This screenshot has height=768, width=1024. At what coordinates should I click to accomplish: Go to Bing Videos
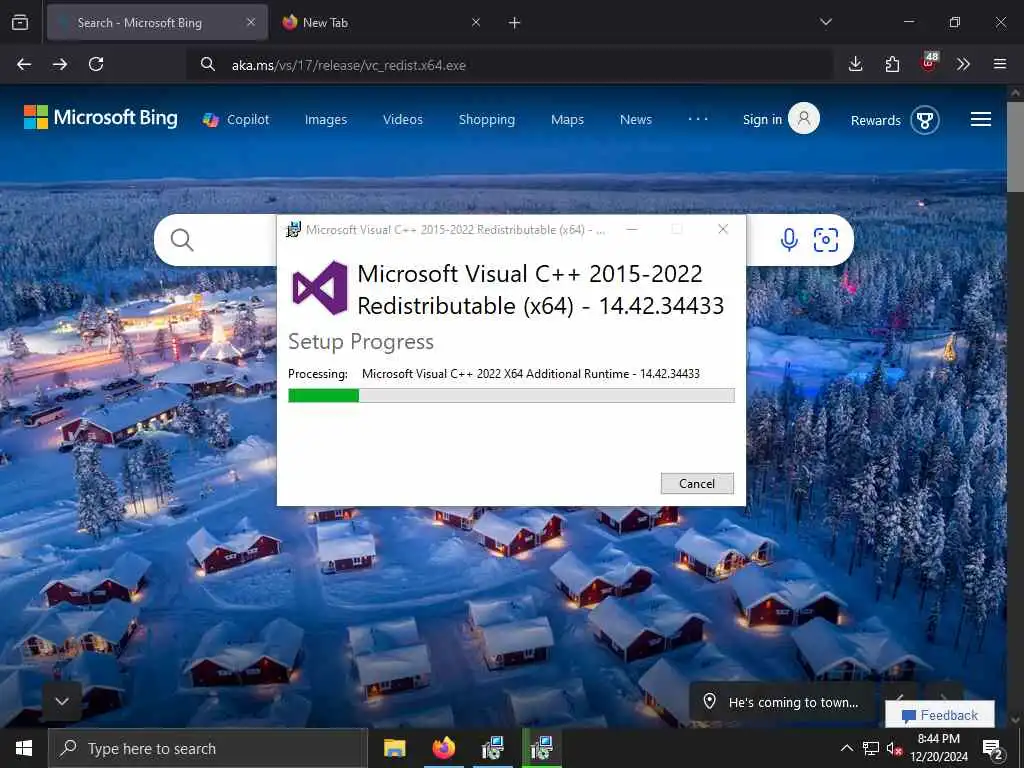point(403,120)
